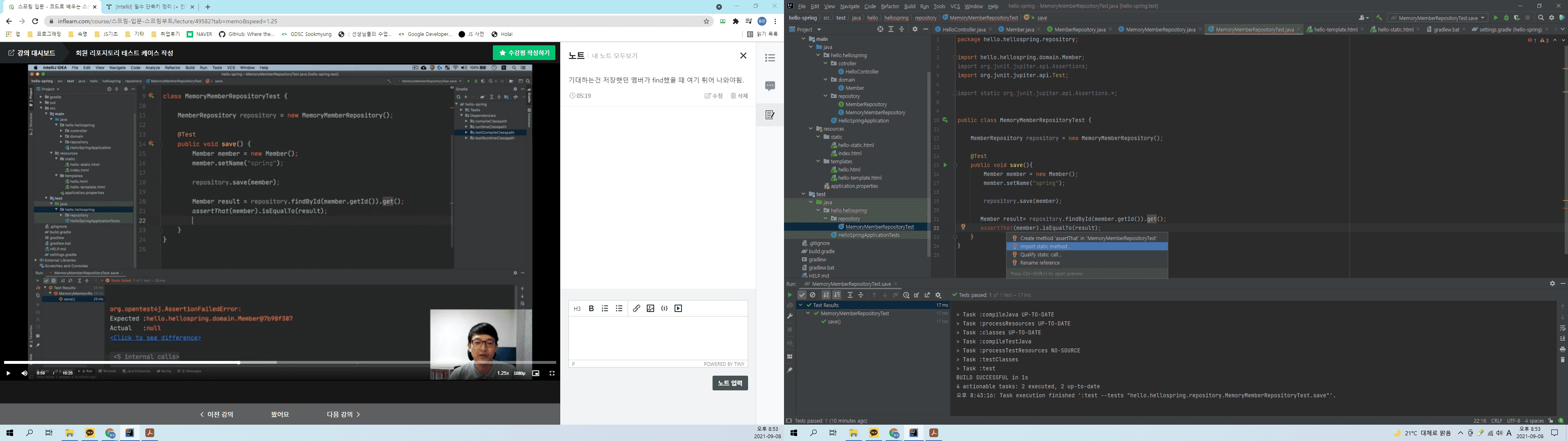Open the run configuration dropdown

click(x=1438, y=18)
